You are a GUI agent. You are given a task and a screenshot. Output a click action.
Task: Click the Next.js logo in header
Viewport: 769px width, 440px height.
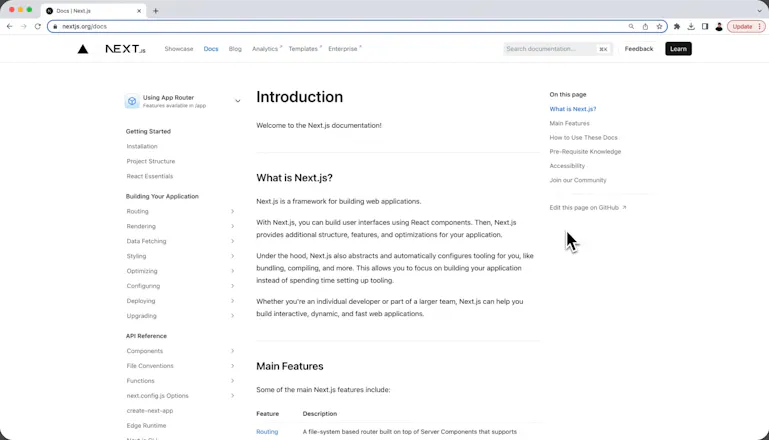pyautogui.click(x=126, y=49)
